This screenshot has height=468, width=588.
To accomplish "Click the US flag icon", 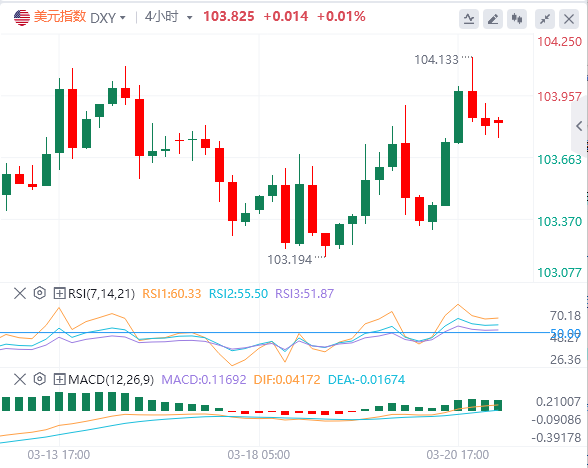I will (22, 17).
